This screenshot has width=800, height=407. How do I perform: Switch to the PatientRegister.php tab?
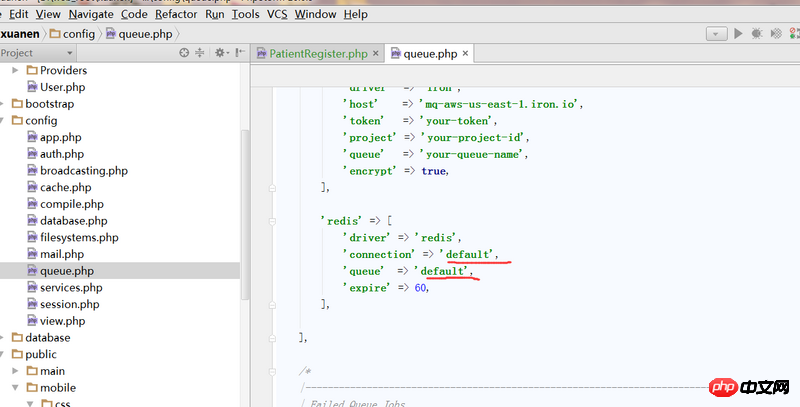317,54
